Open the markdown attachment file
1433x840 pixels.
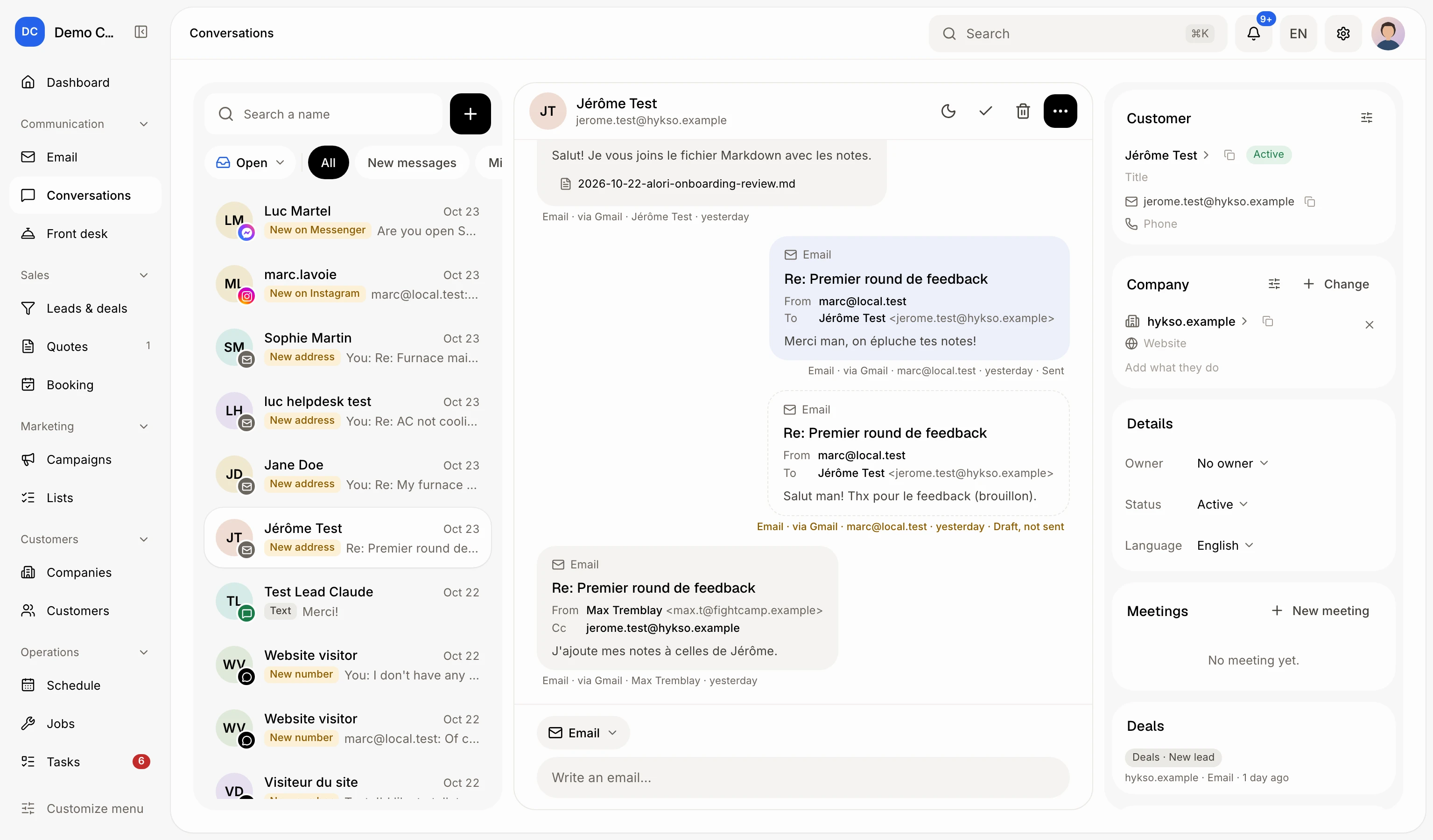pyautogui.click(x=677, y=183)
